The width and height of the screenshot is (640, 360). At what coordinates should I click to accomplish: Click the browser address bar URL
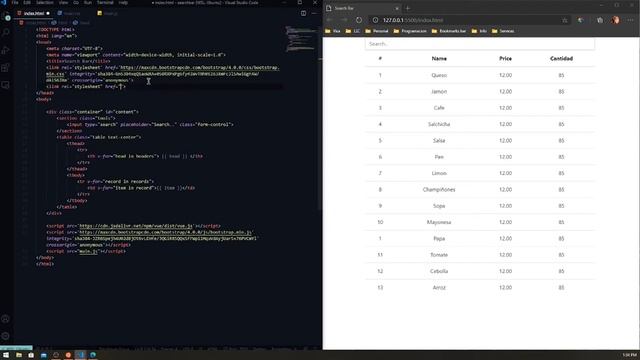point(413,20)
